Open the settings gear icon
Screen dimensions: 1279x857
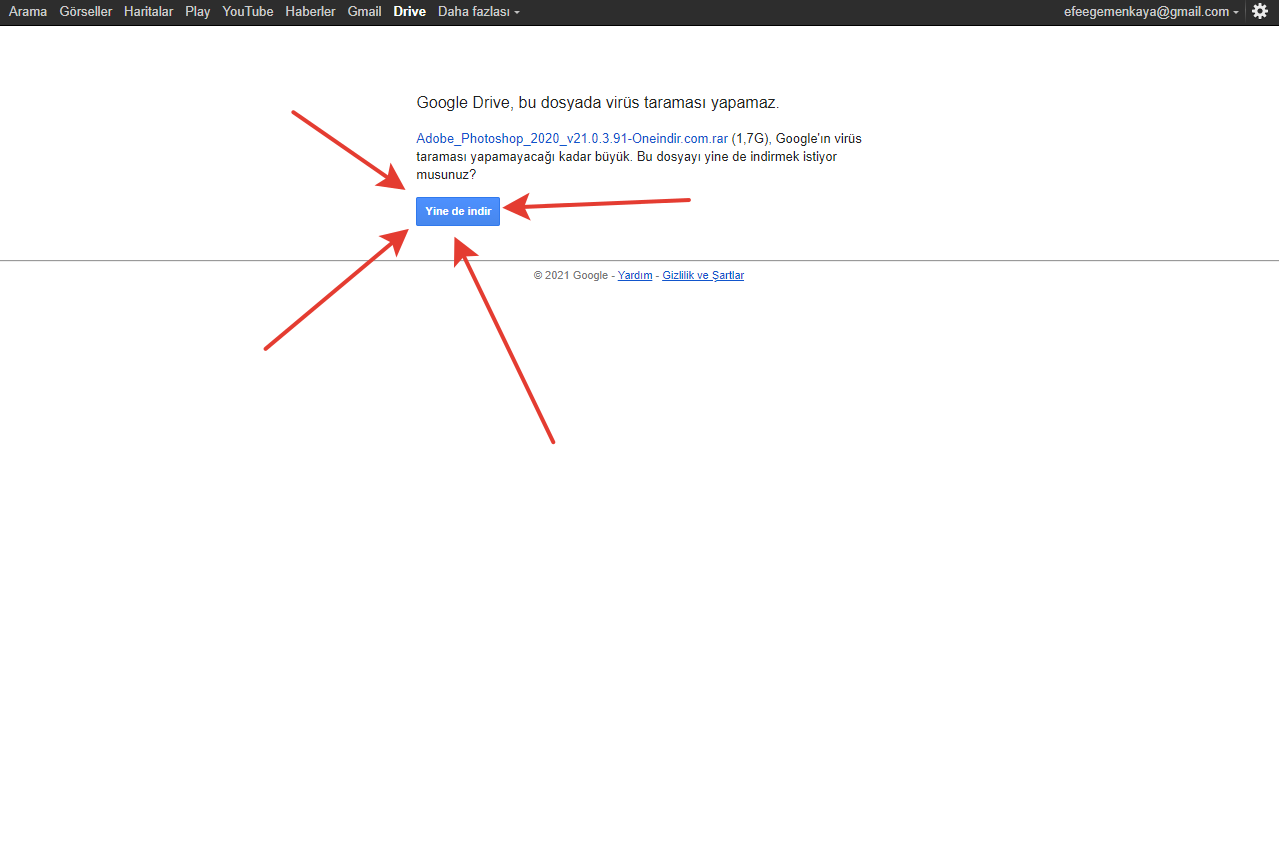point(1260,12)
